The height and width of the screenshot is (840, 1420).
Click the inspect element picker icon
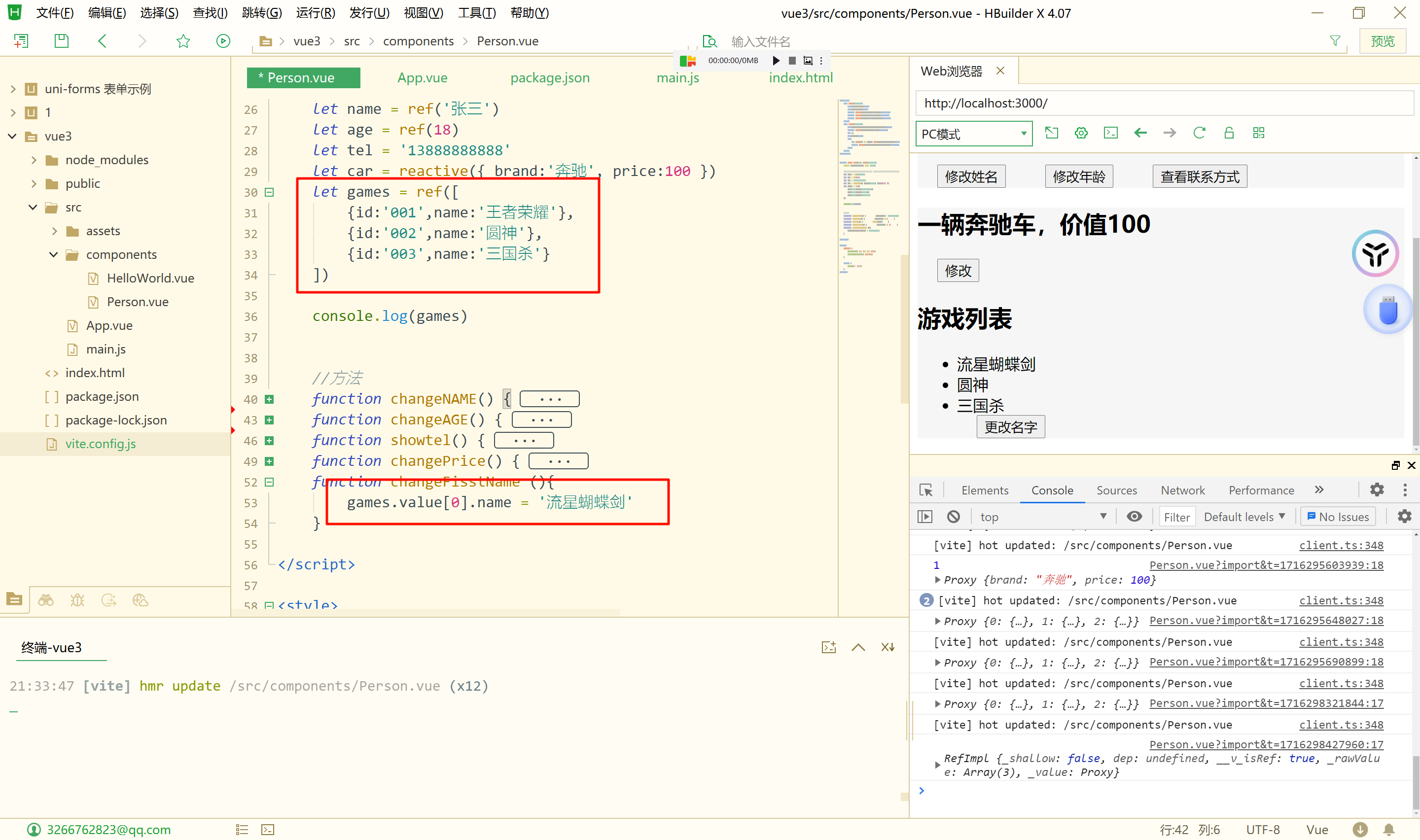click(926, 490)
